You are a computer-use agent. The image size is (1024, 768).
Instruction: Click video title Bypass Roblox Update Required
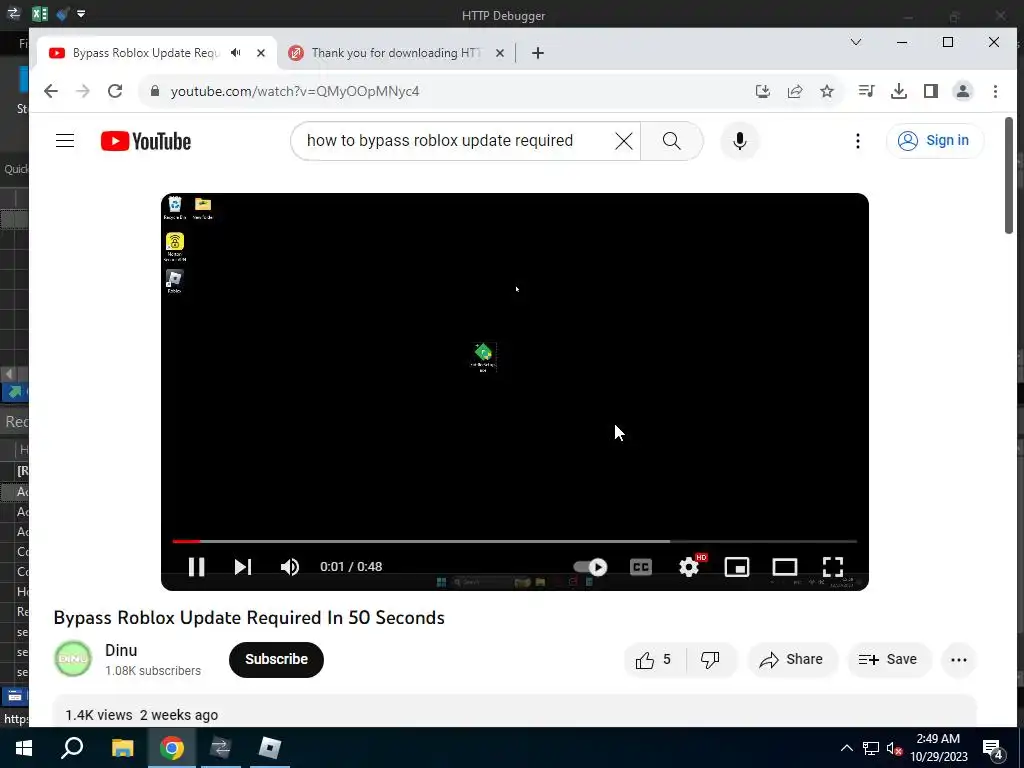pyautogui.click(x=249, y=618)
